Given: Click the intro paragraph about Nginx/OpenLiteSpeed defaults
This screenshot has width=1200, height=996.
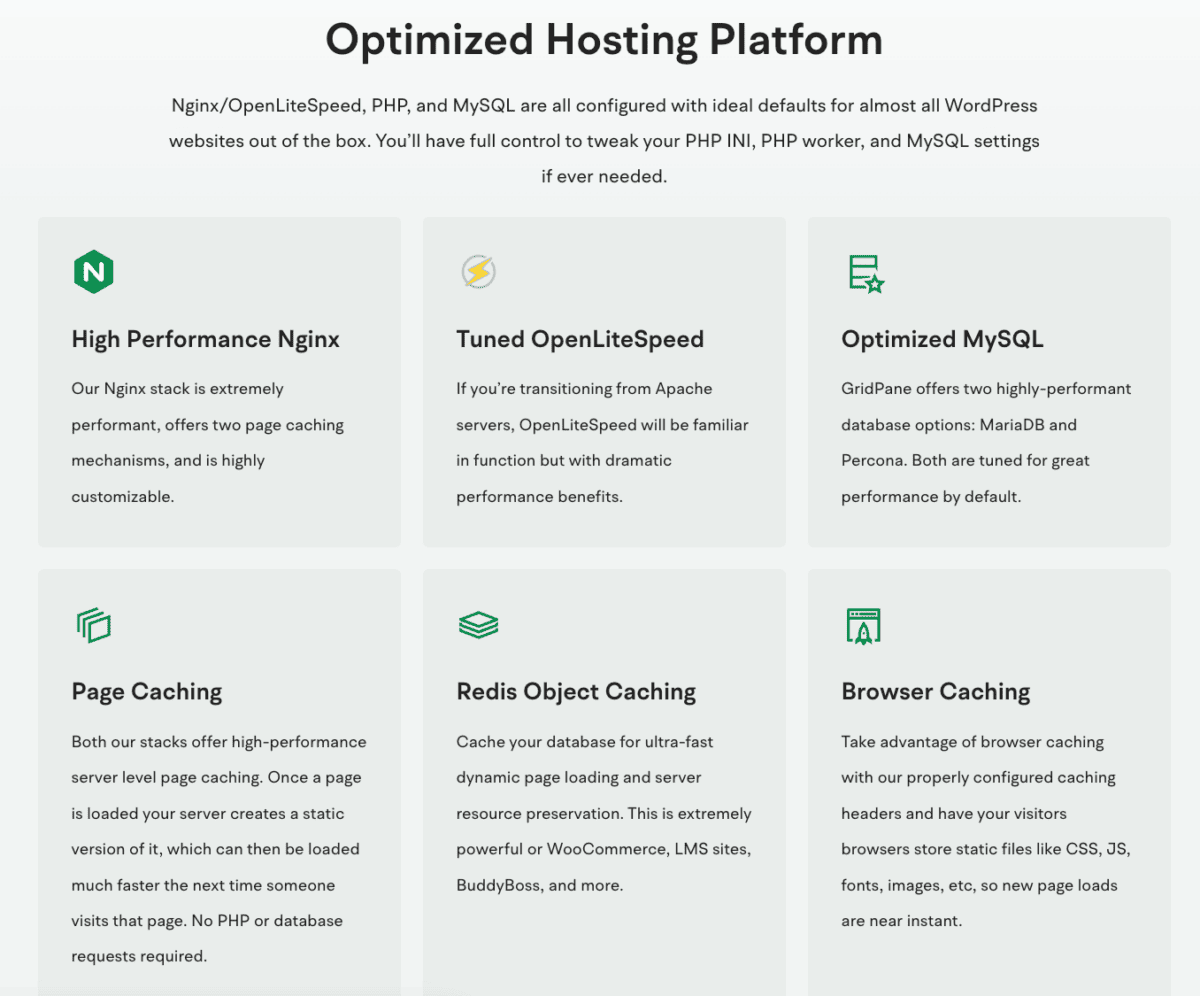Looking at the screenshot, I should tap(604, 141).
